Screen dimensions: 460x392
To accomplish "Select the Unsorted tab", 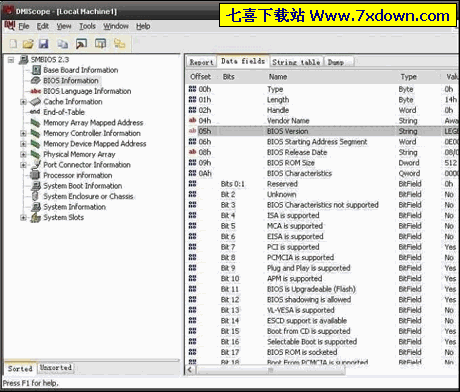I will pos(56,368).
